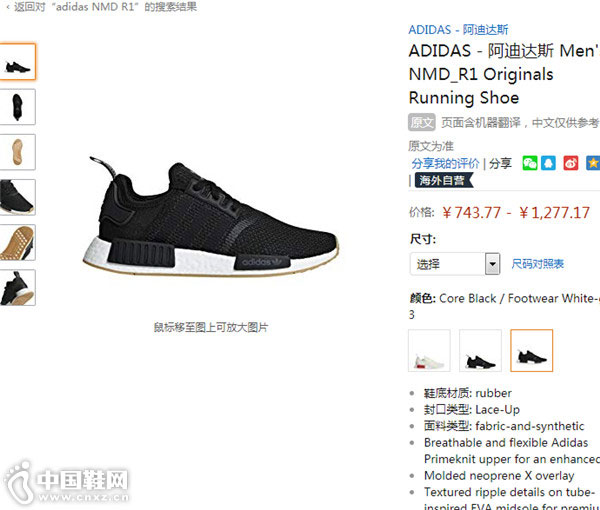The width and height of the screenshot is (600, 510).
Task: Return to adidas NMD R1 search results
Action: click(x=102, y=7)
